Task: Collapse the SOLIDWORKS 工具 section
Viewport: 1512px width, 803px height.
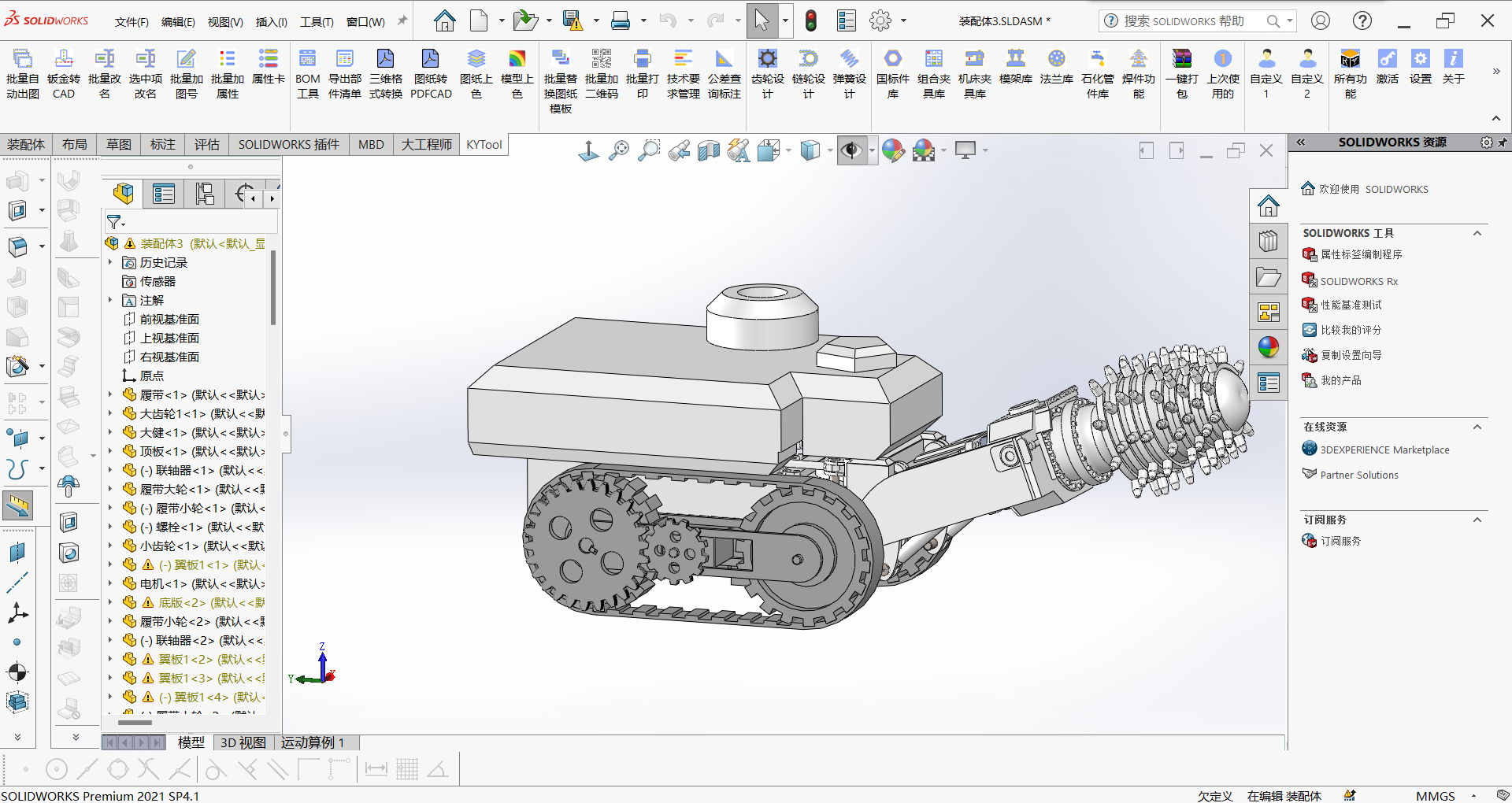Action: (x=1477, y=233)
